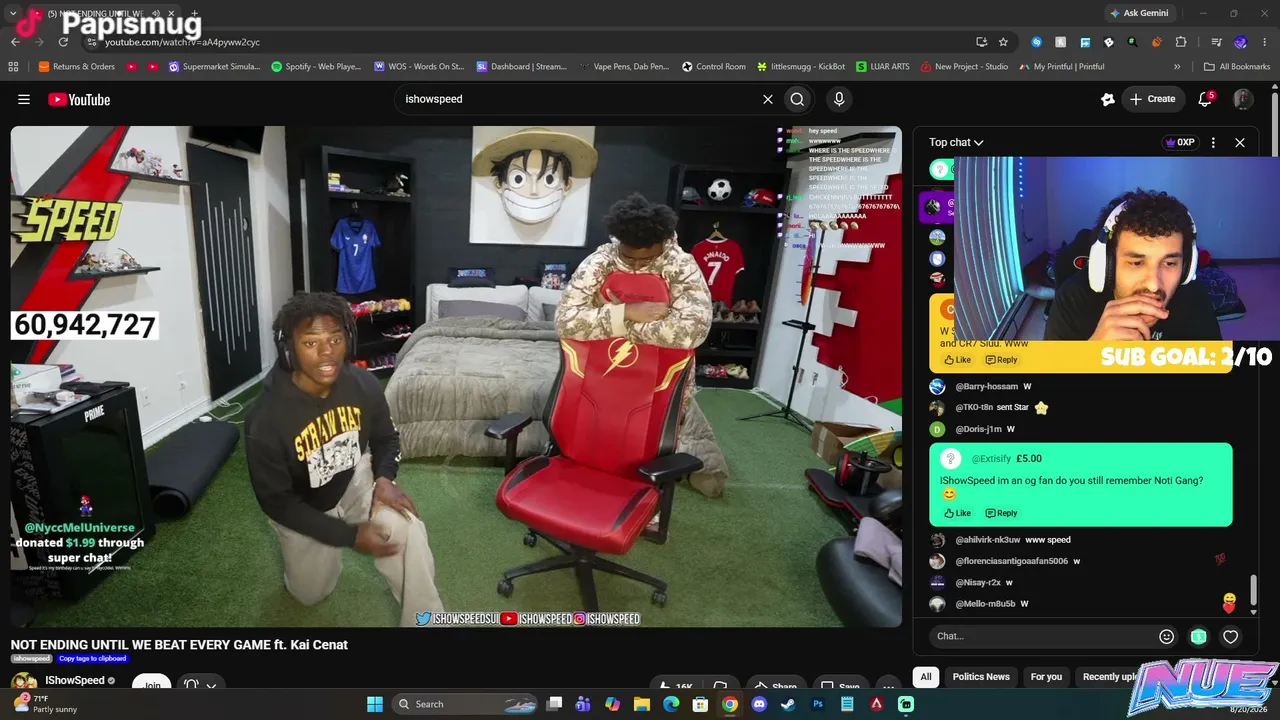This screenshot has width=1280, height=720.
Task: Open the littlesmugg KickBot bookmark
Action: pos(801,67)
